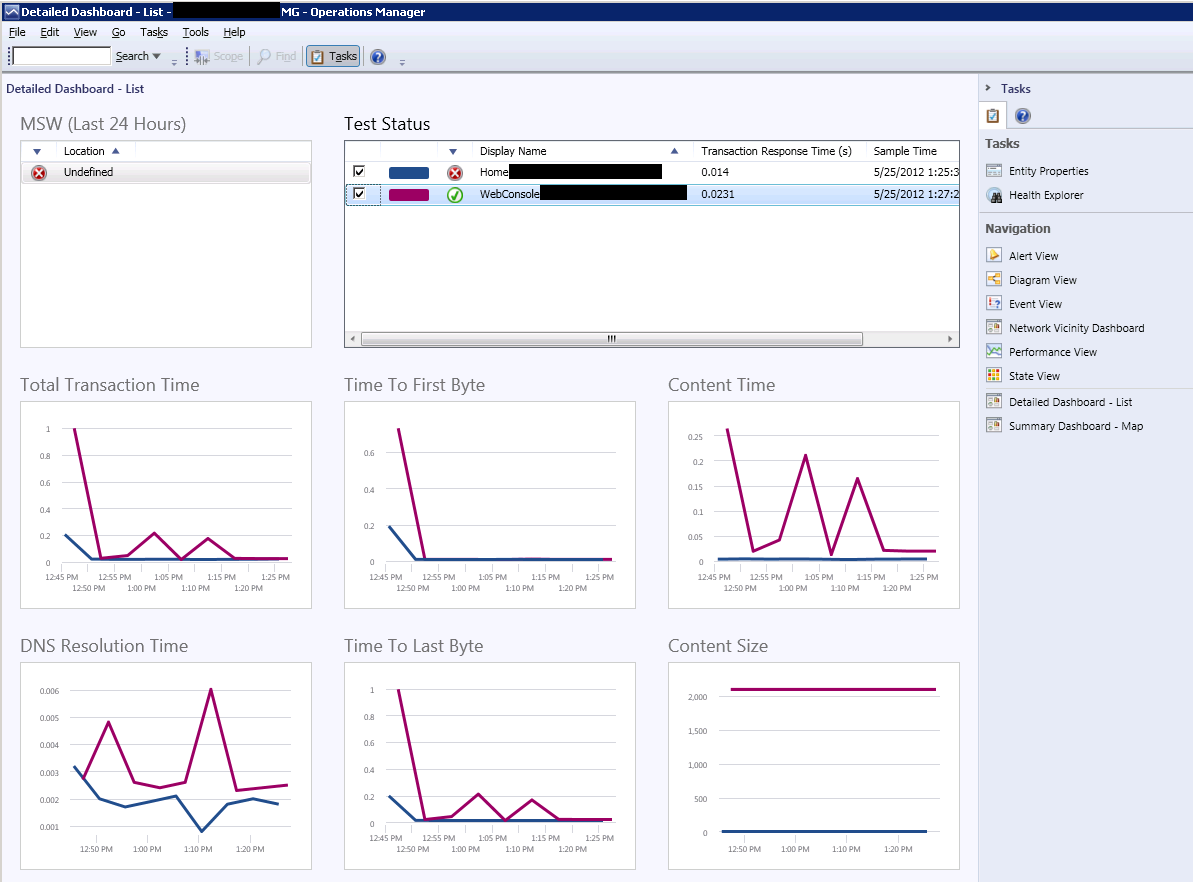The height and width of the screenshot is (882, 1193).
Task: Click the State View icon
Action: pos(994,375)
